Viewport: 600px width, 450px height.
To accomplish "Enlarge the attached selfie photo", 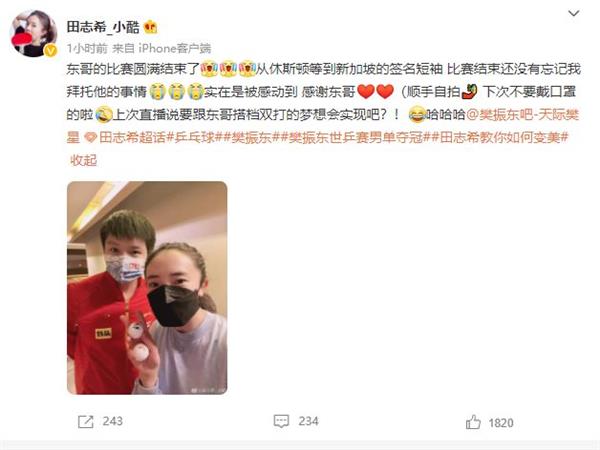I will [147, 288].
